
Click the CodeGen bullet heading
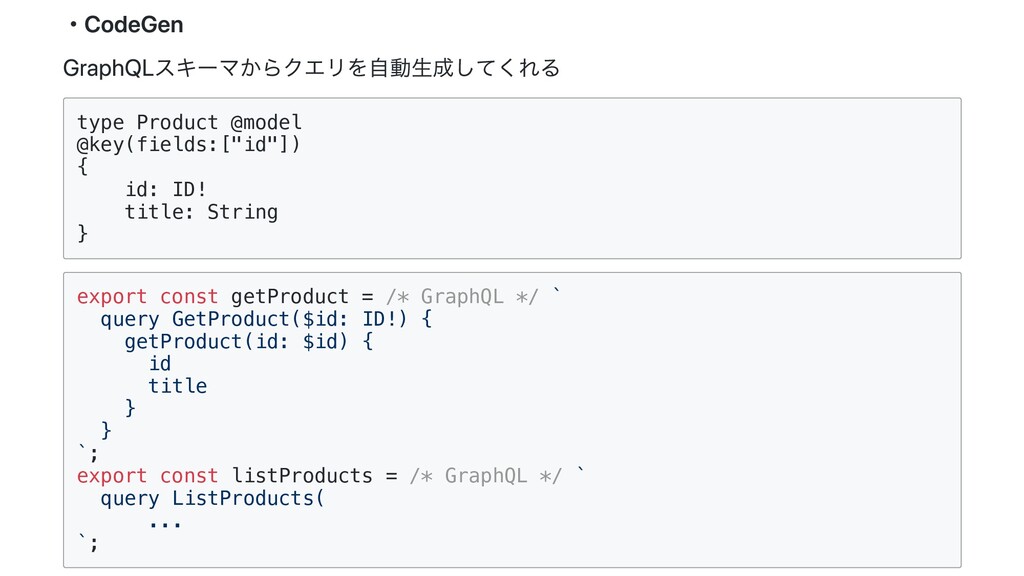coord(127,25)
